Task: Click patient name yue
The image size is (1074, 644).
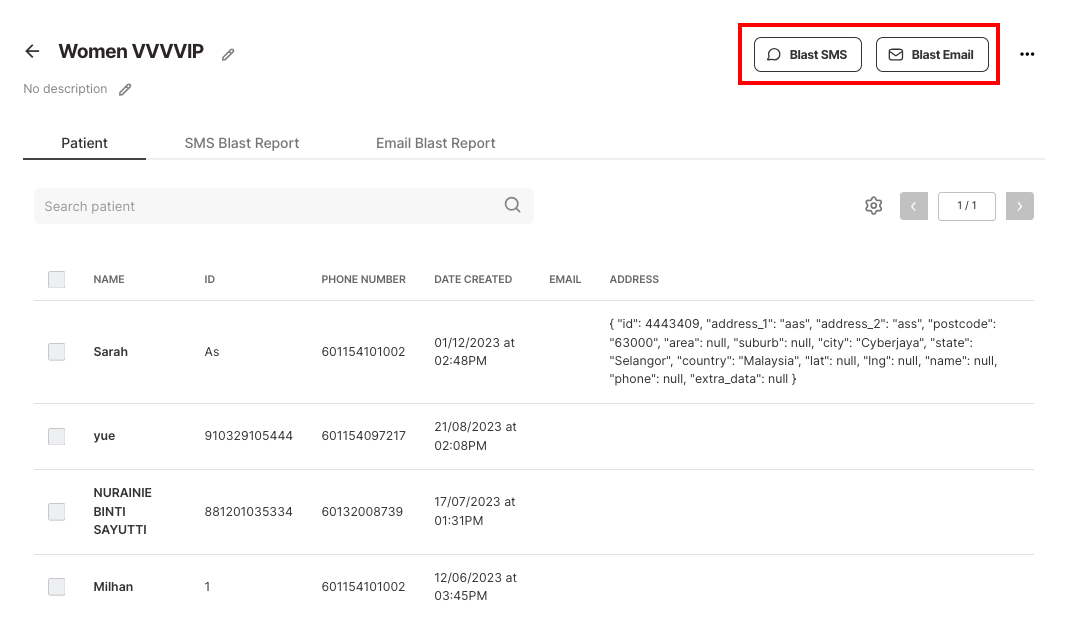Action: pyautogui.click(x=104, y=436)
